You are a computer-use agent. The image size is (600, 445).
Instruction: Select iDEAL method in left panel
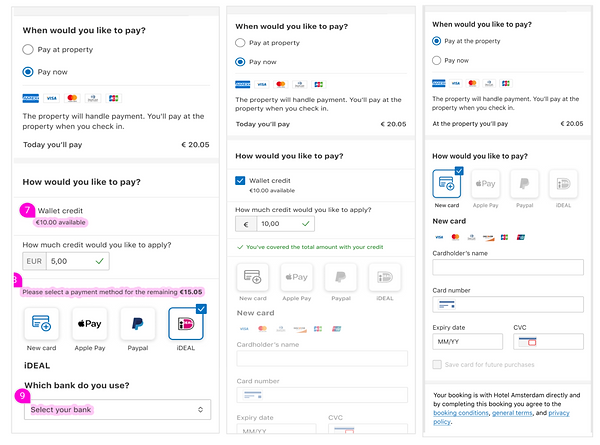[x=186, y=324]
